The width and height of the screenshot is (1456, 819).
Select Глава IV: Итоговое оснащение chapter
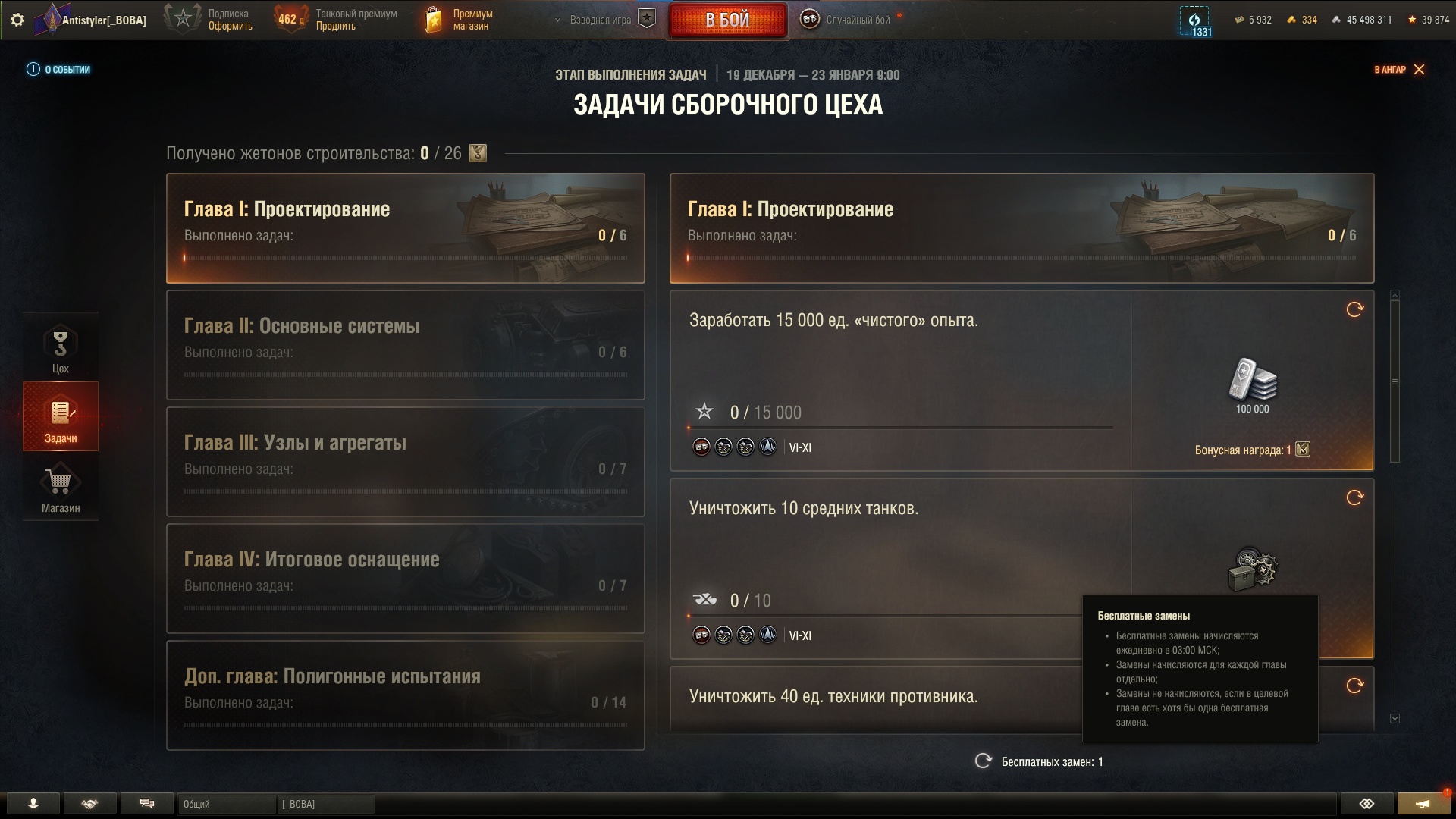406,579
